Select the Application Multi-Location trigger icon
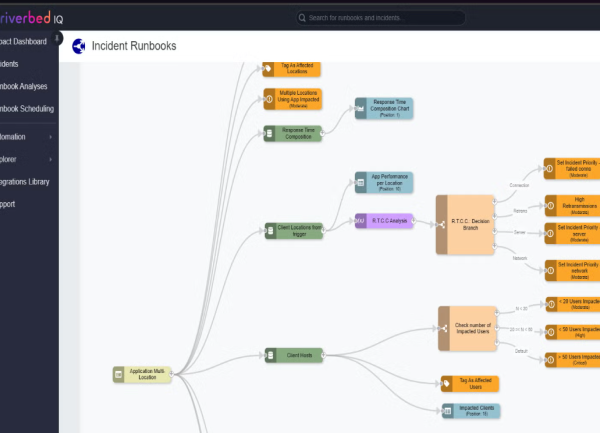This screenshot has height=433, width=600. (x=119, y=374)
